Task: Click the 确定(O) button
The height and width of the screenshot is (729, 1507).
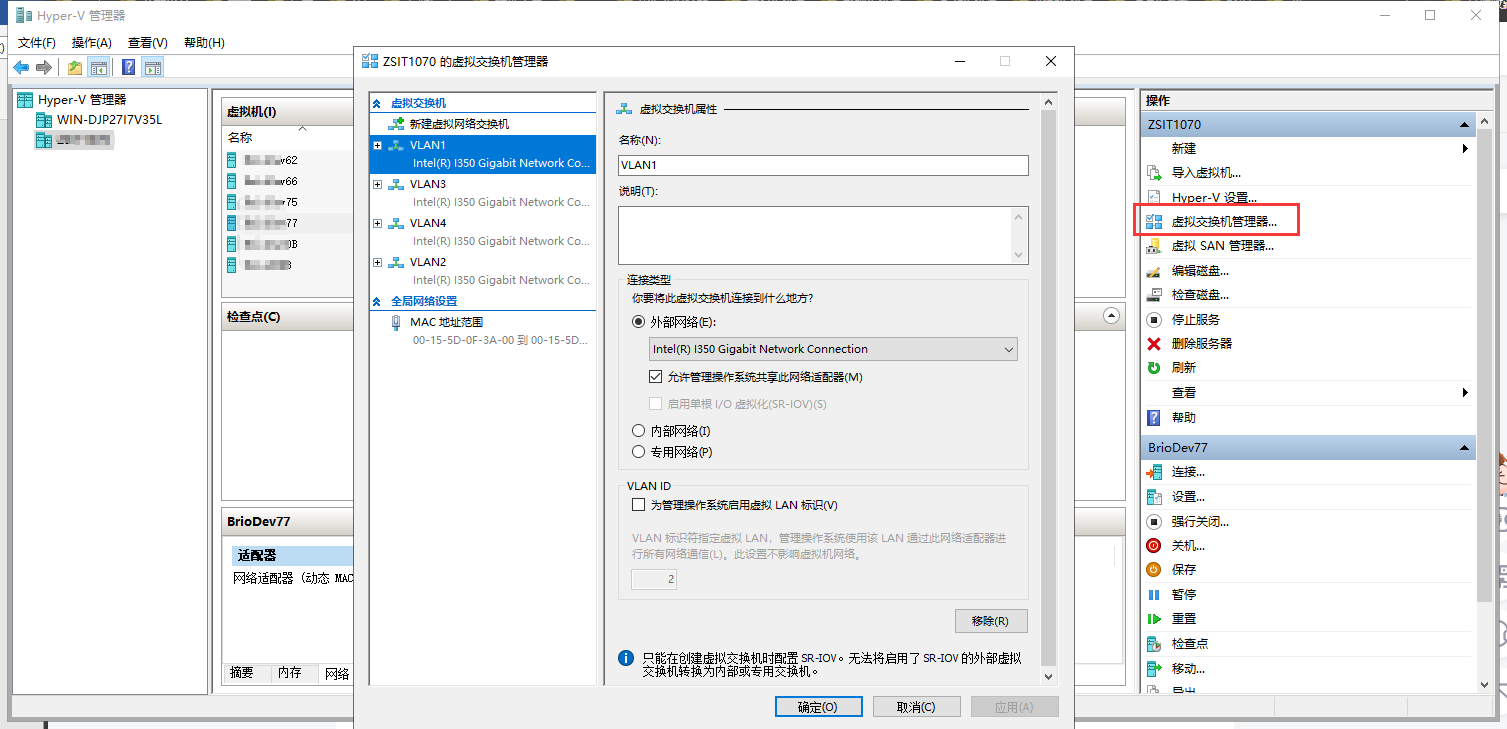Action: (818, 707)
